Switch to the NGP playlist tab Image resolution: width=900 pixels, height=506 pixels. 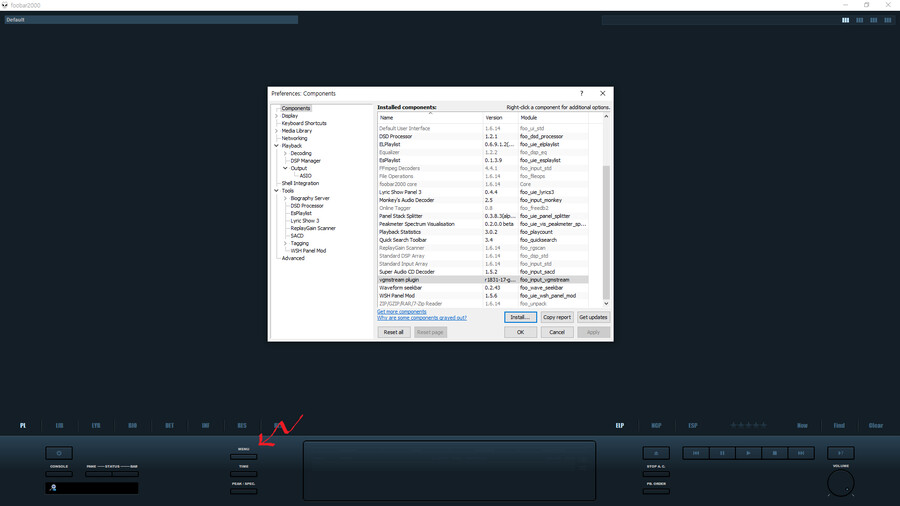(656, 426)
